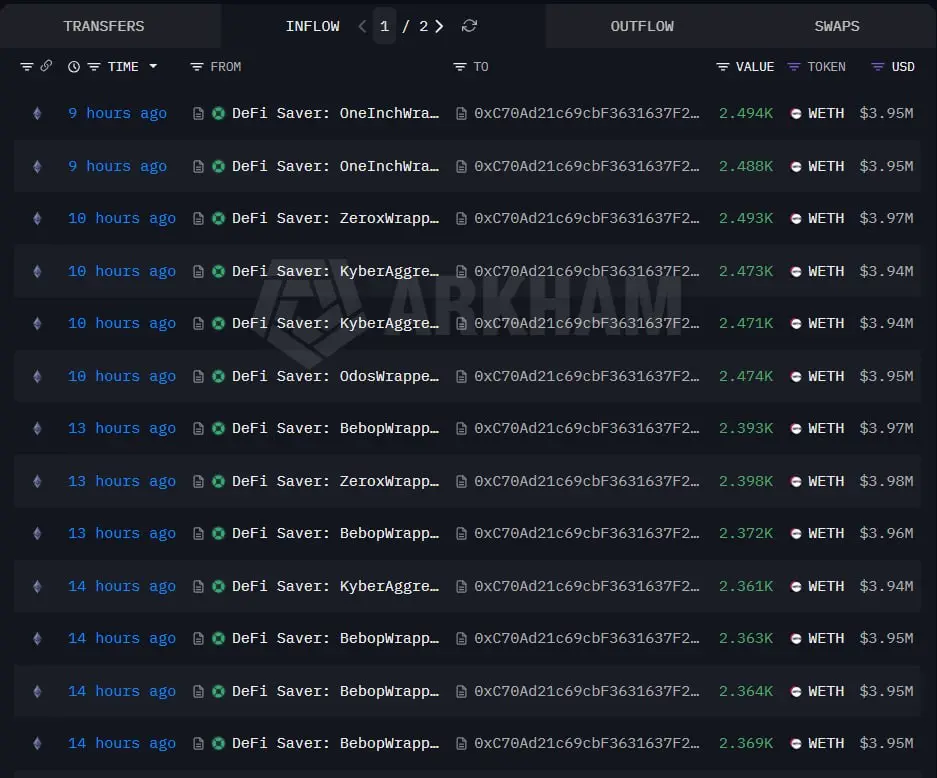Click Ethereum icon on the 2.363K row

click(x=38, y=639)
